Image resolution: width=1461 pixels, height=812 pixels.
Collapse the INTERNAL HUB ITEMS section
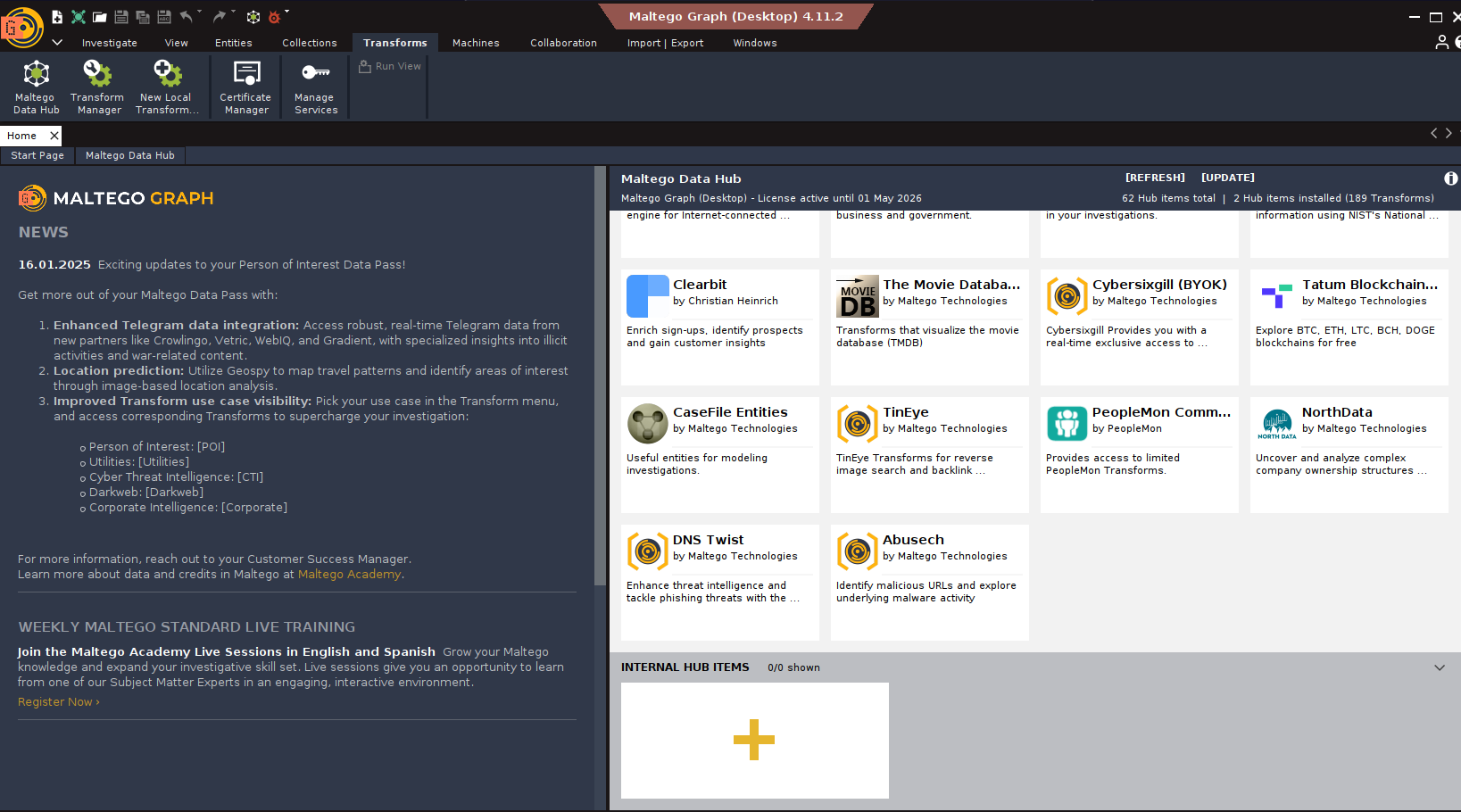coord(1439,667)
